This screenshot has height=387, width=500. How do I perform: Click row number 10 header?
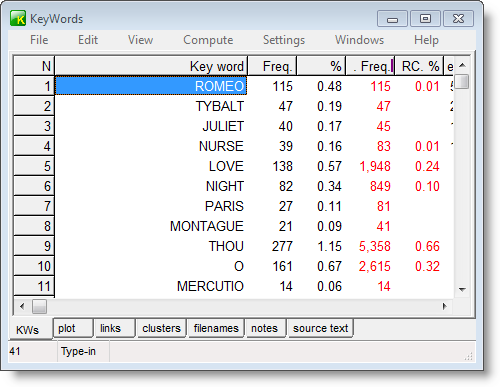(x=34, y=266)
